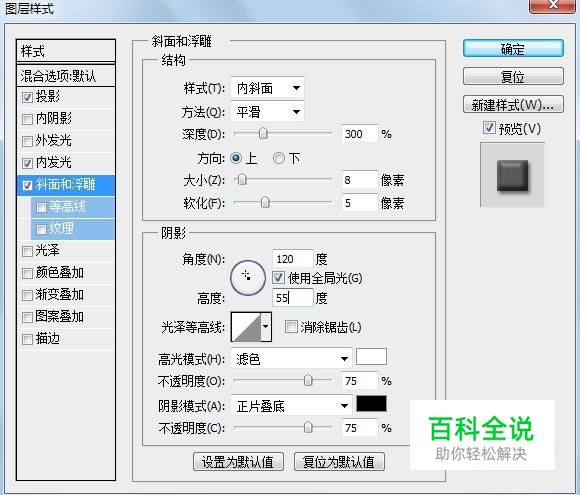Click highlight 不透明度(O) slider handle

tap(308, 380)
